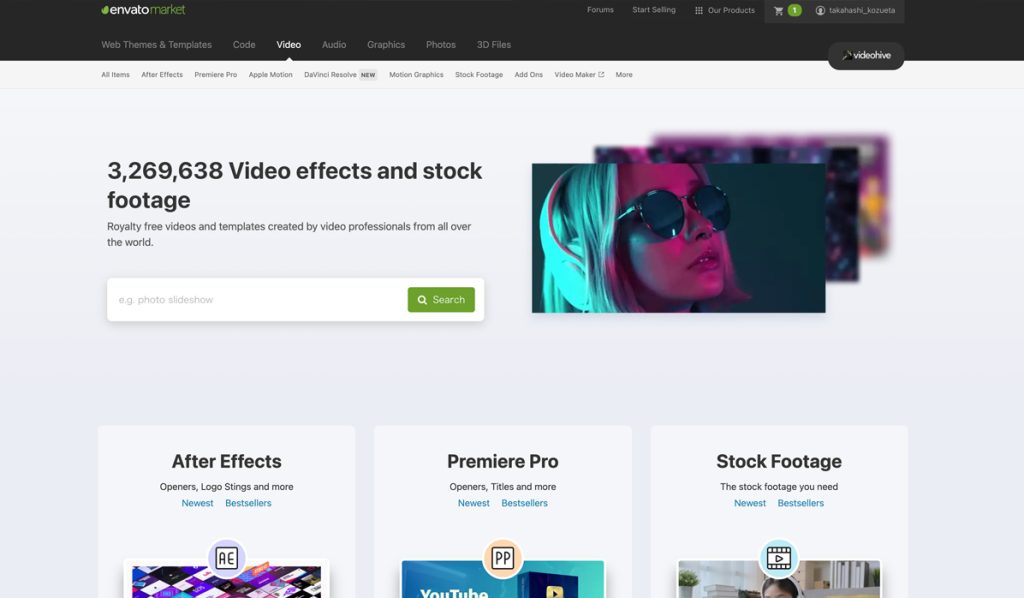
Task: Go to the Forums link
Action: click(x=600, y=10)
